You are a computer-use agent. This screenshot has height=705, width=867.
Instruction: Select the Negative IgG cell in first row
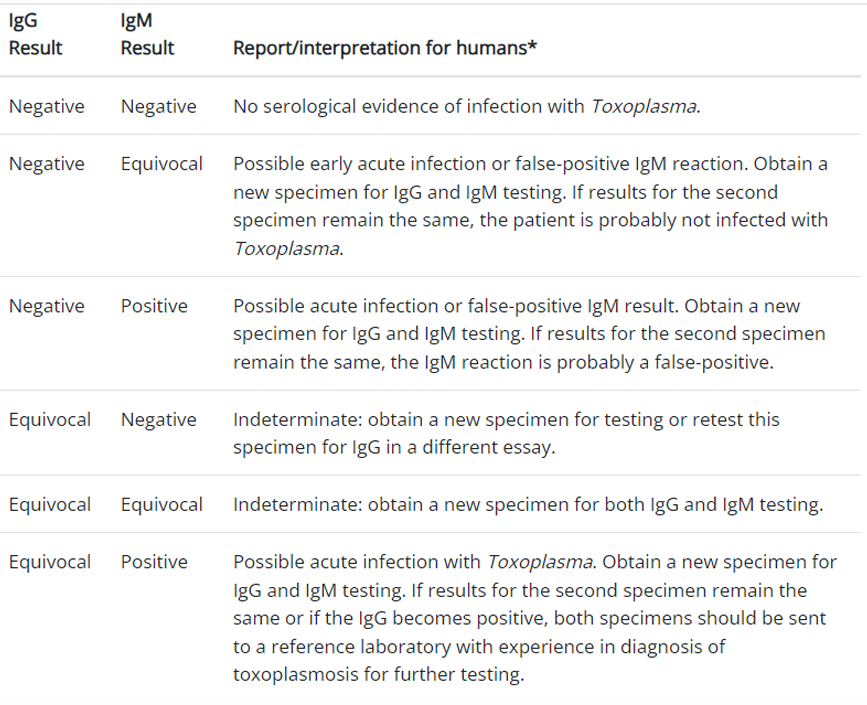point(47,106)
